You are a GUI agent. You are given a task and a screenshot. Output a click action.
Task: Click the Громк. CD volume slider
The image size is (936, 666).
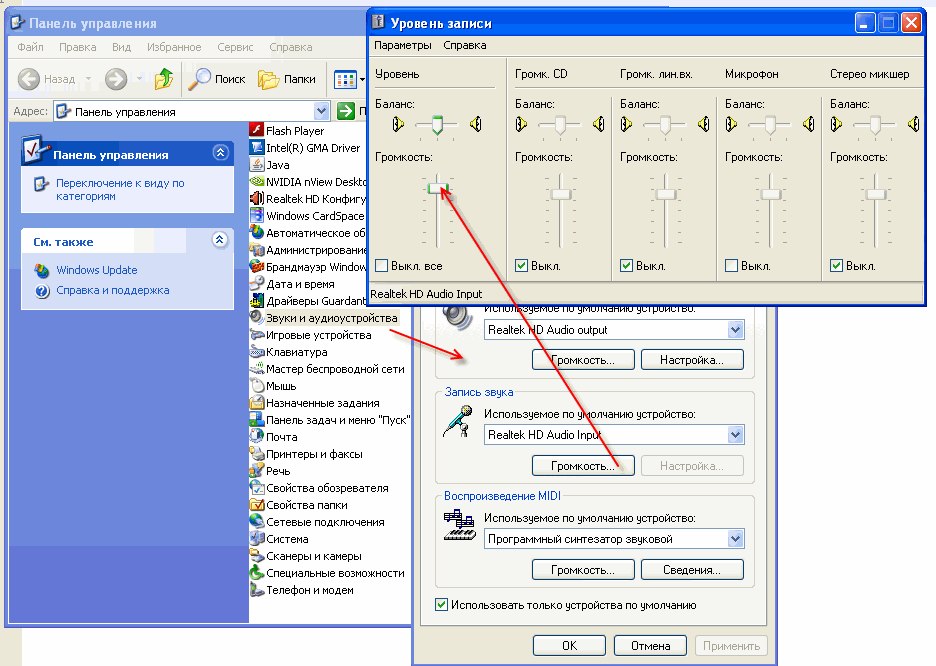(560, 192)
